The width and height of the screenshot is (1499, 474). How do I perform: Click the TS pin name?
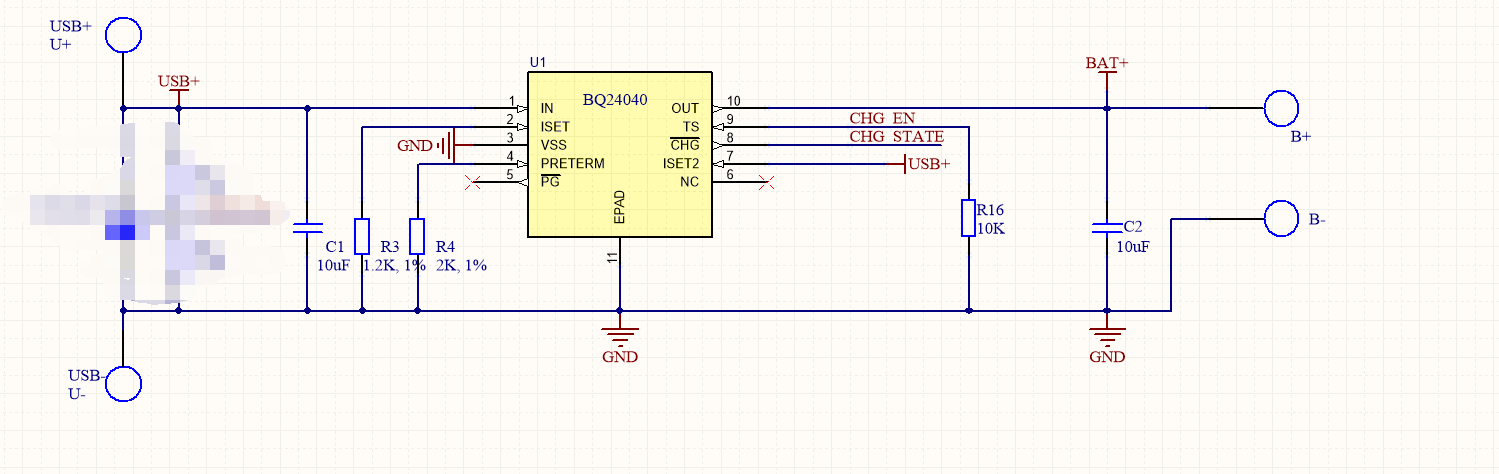(691, 127)
